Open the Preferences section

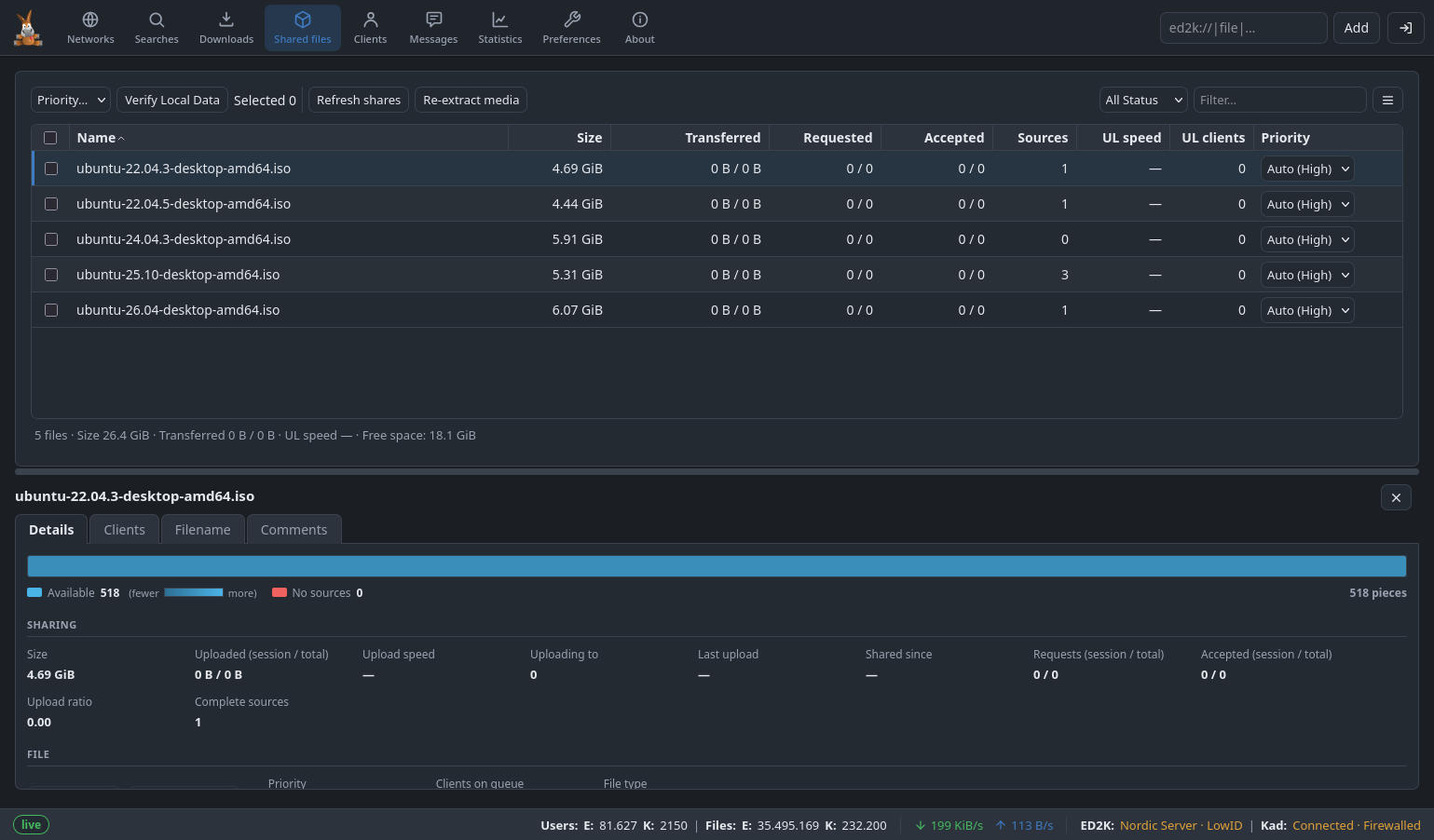(572, 28)
